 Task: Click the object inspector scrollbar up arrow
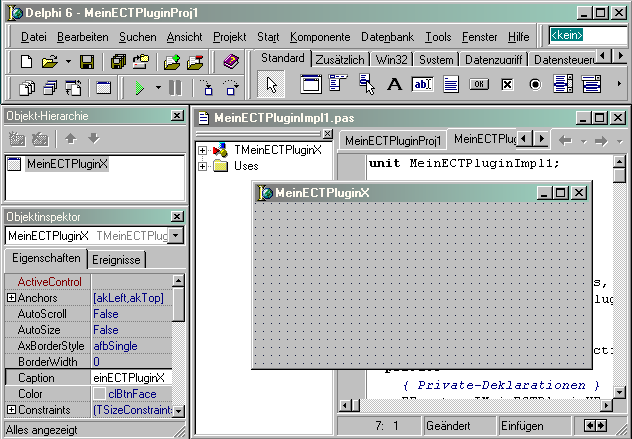click(178, 280)
